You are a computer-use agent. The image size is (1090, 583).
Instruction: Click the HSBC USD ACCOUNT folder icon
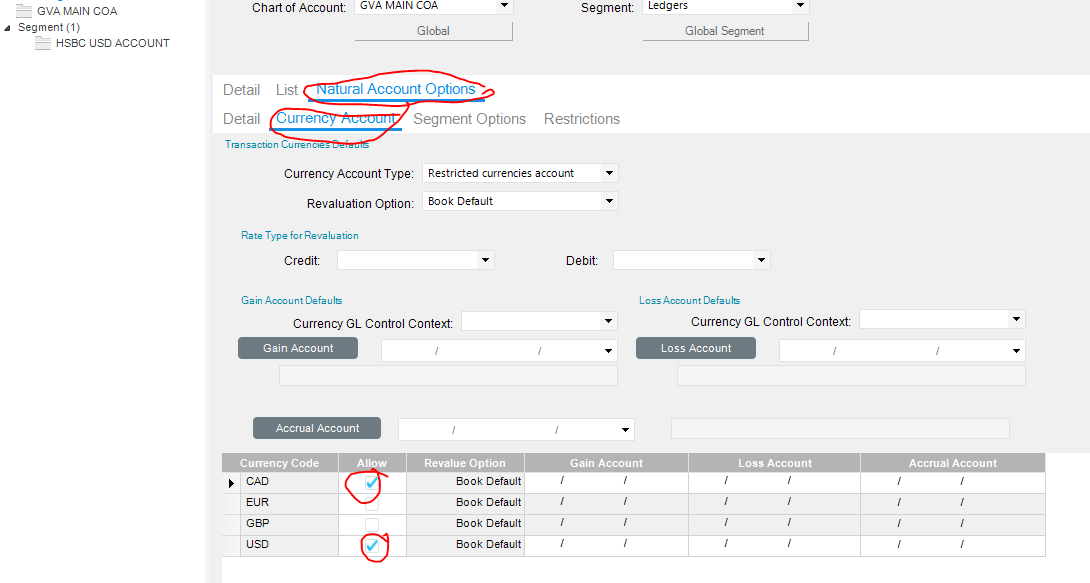pyautogui.click(x=43, y=43)
